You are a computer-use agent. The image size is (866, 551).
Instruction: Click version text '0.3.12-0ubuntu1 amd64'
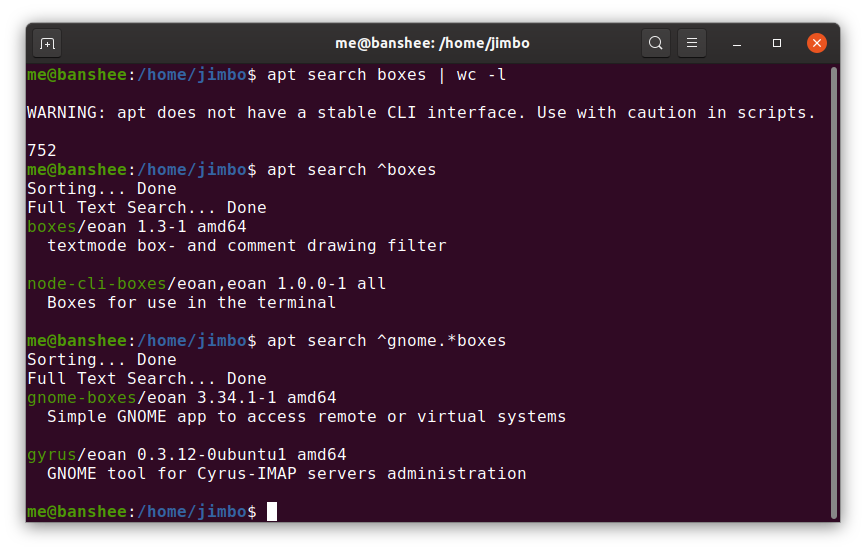[x=241, y=455]
